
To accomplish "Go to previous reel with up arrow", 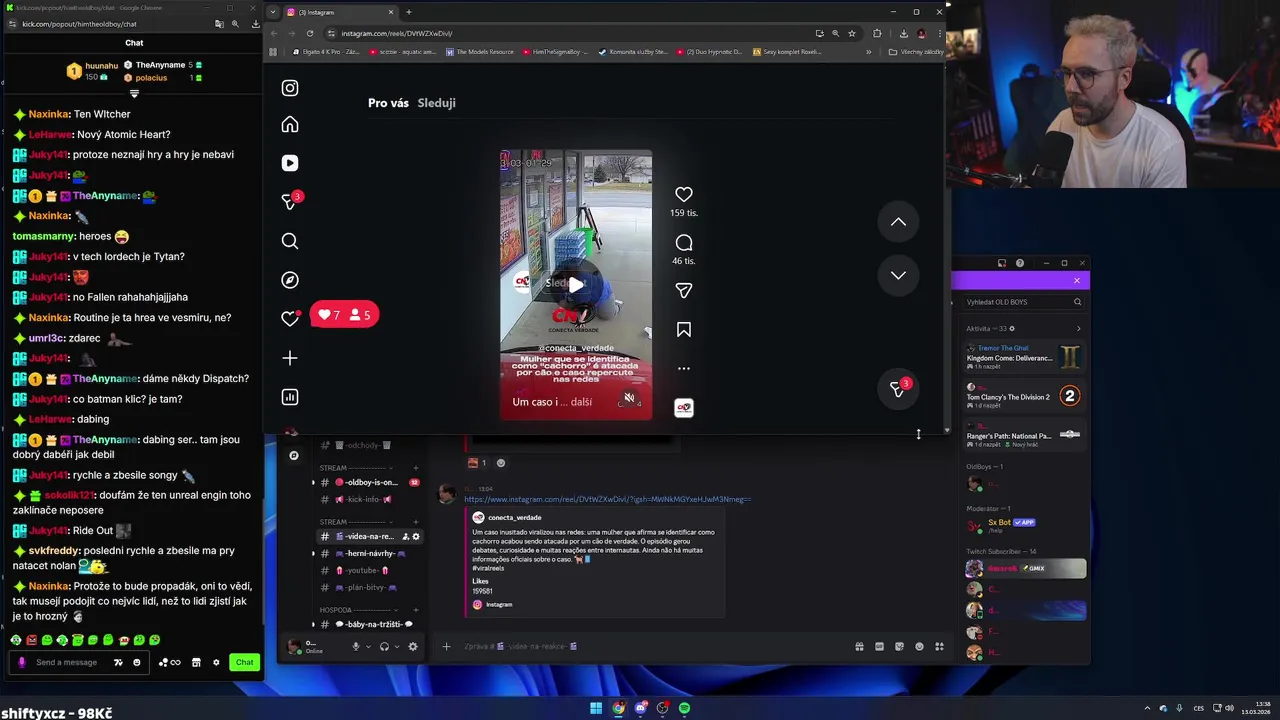I will click(x=898, y=222).
